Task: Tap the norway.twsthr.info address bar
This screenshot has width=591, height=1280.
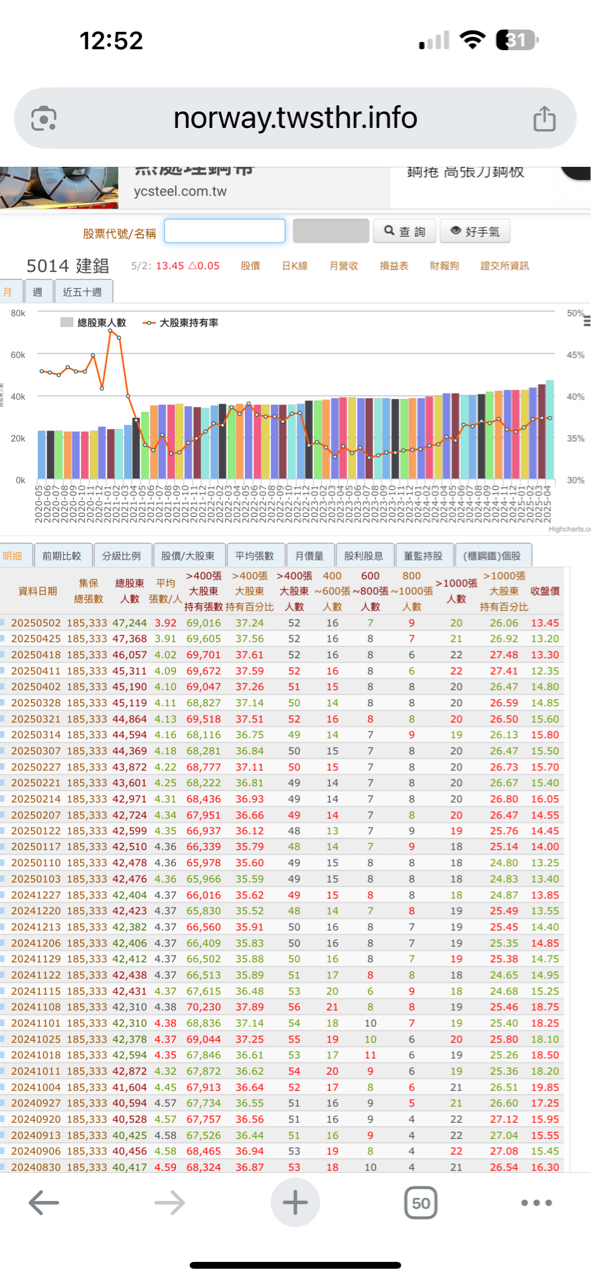Action: tap(295, 119)
